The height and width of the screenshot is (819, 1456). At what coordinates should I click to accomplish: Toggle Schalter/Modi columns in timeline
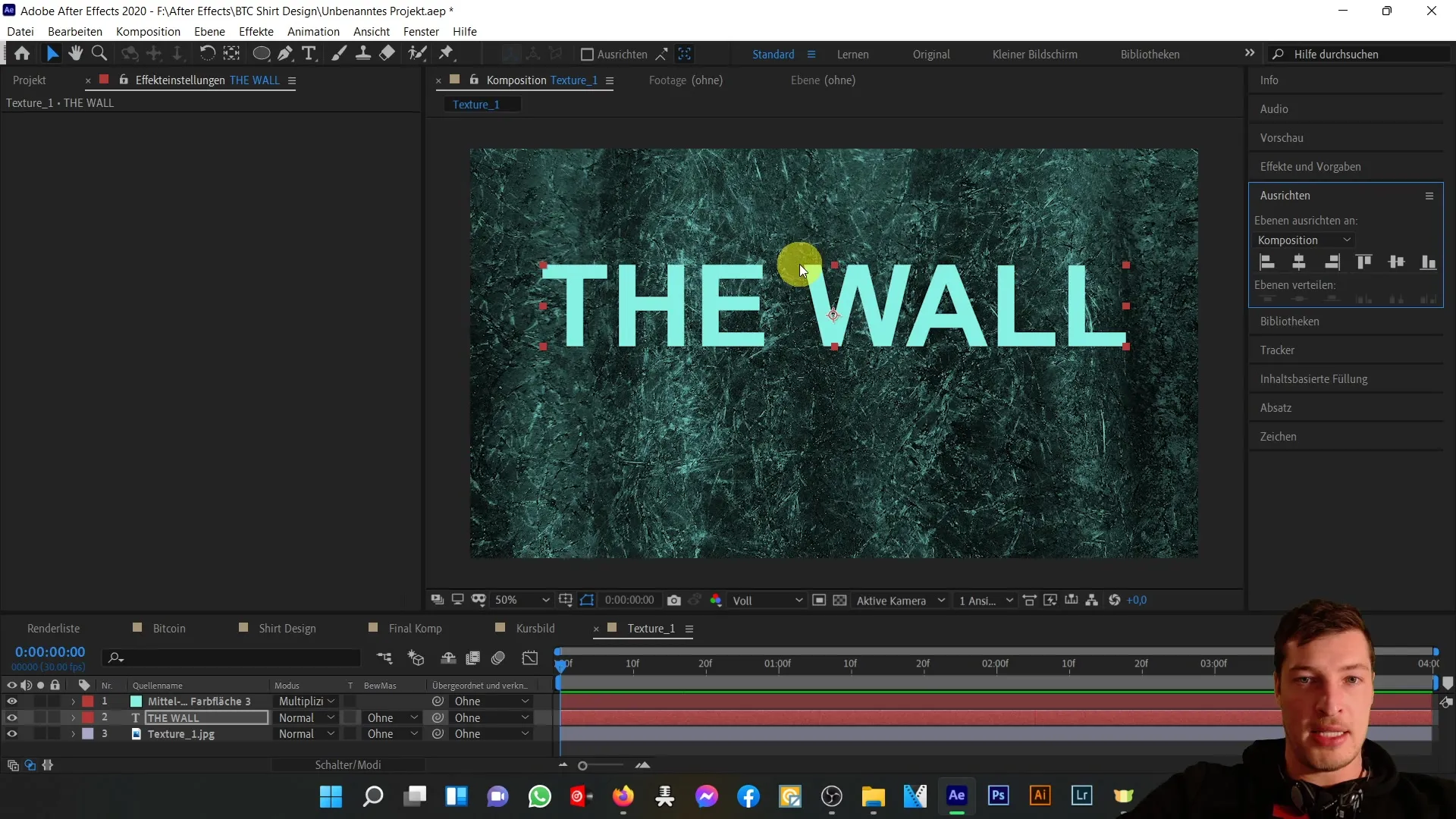[348, 765]
